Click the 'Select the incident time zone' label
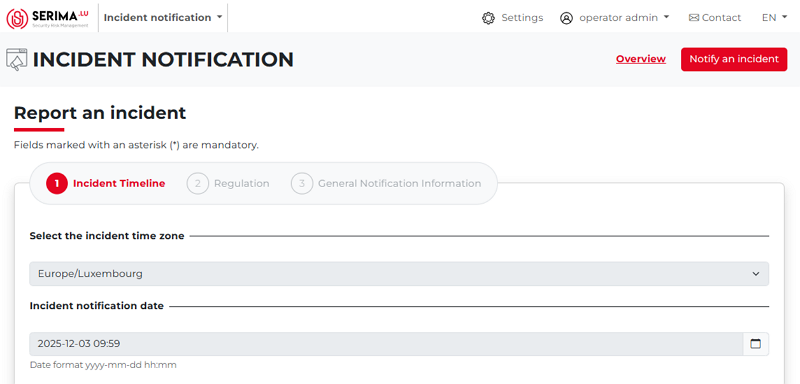800x384 pixels. 107,236
